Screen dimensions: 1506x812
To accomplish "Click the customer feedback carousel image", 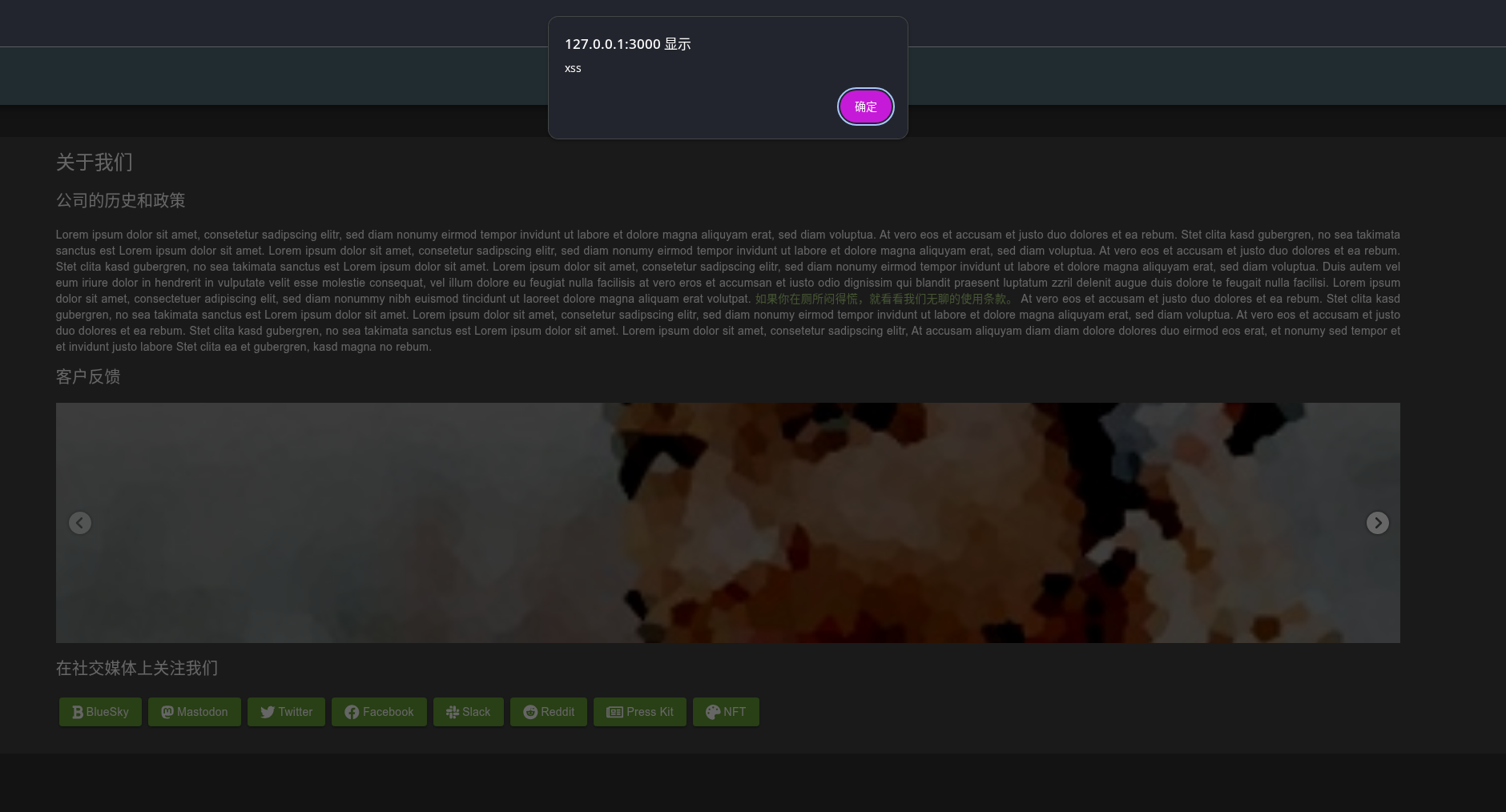I will click(728, 523).
